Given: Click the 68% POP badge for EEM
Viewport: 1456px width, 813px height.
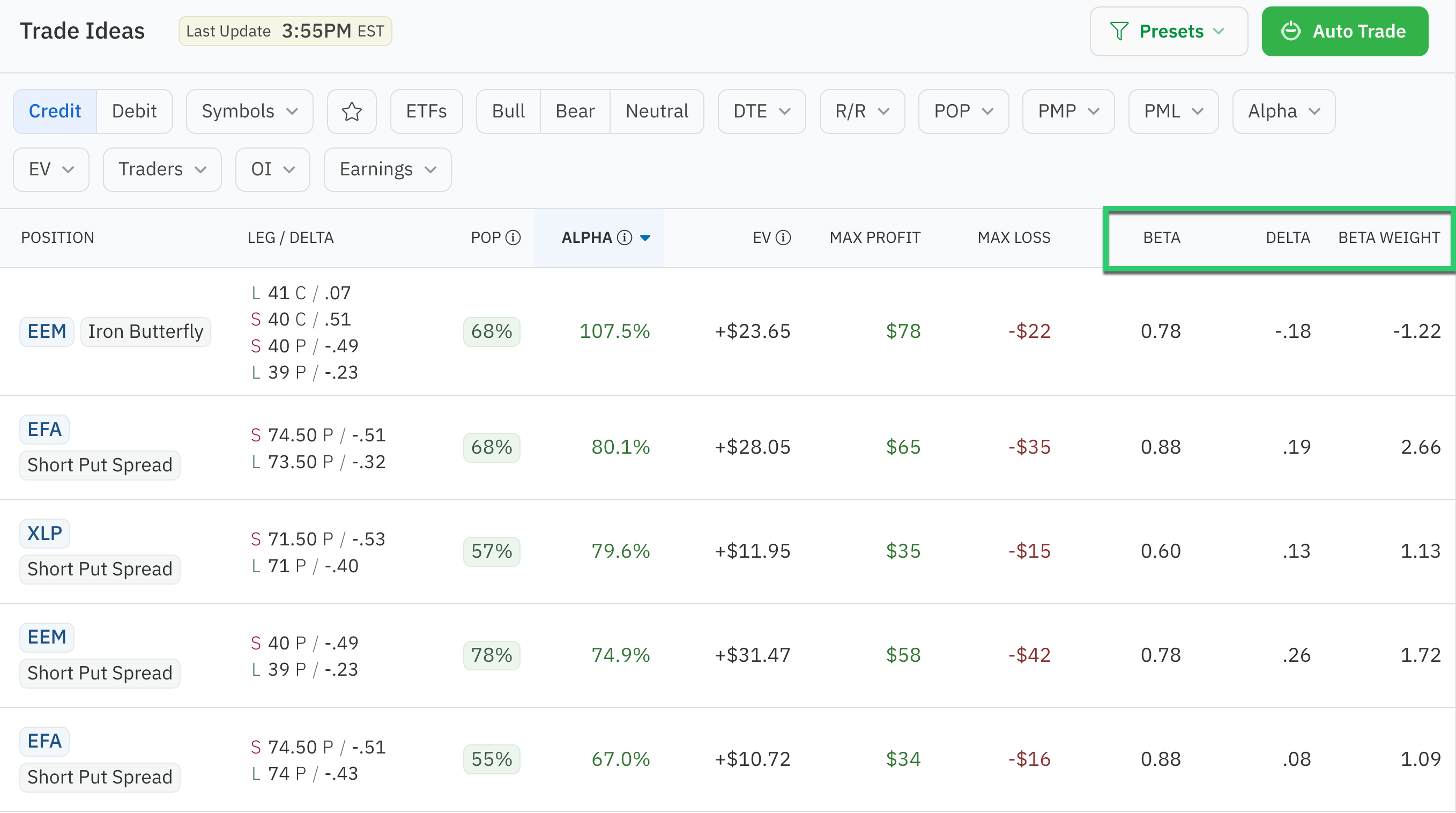Looking at the screenshot, I should 491,331.
